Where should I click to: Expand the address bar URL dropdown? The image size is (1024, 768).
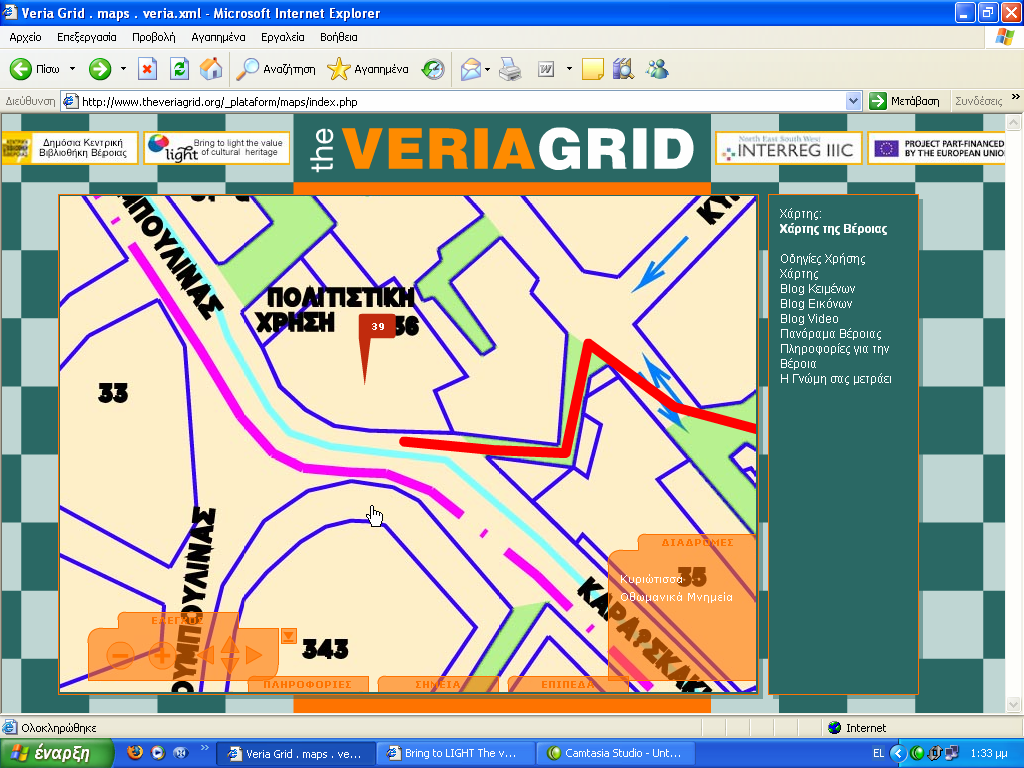coord(853,101)
